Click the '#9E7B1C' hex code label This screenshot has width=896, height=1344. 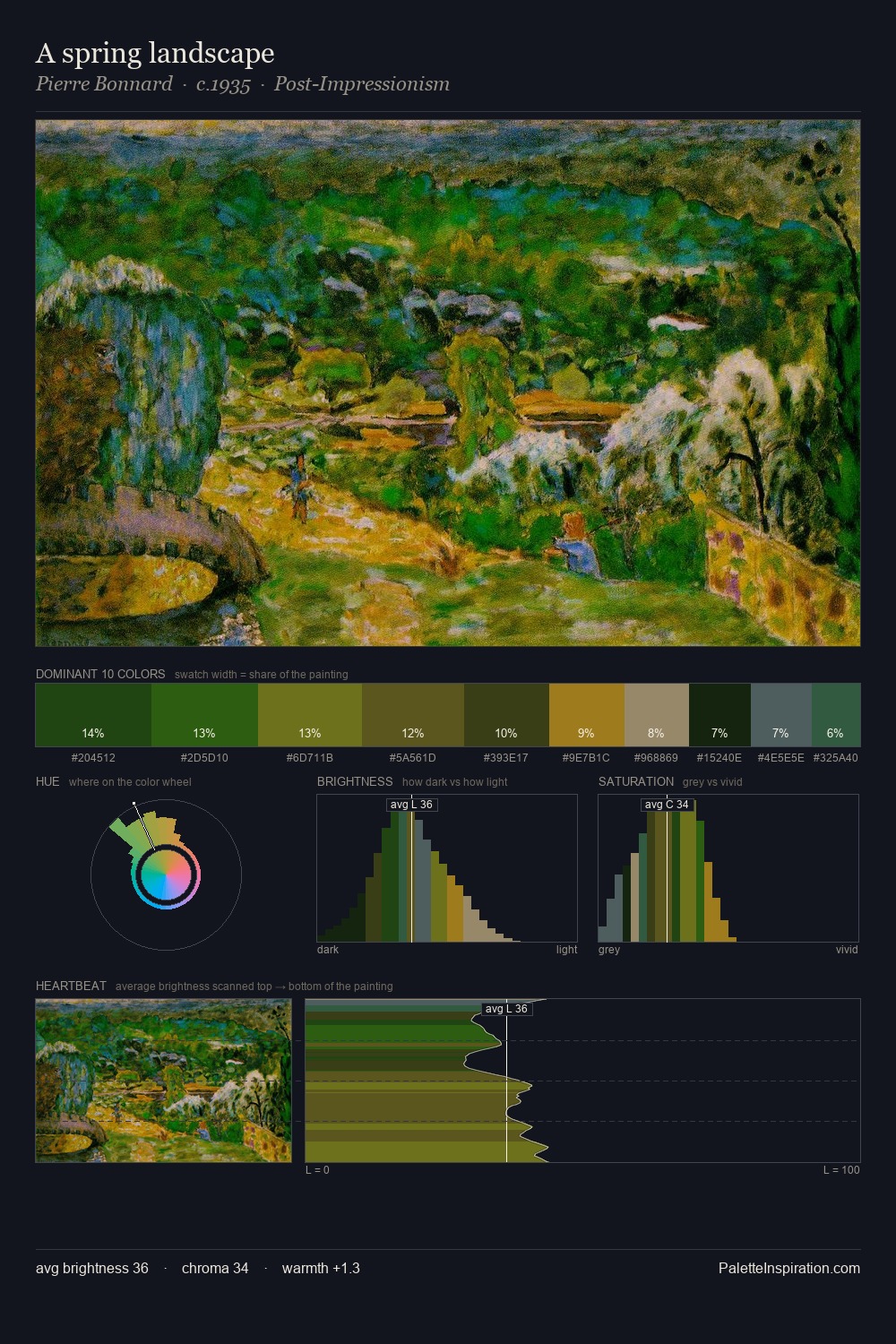586,758
